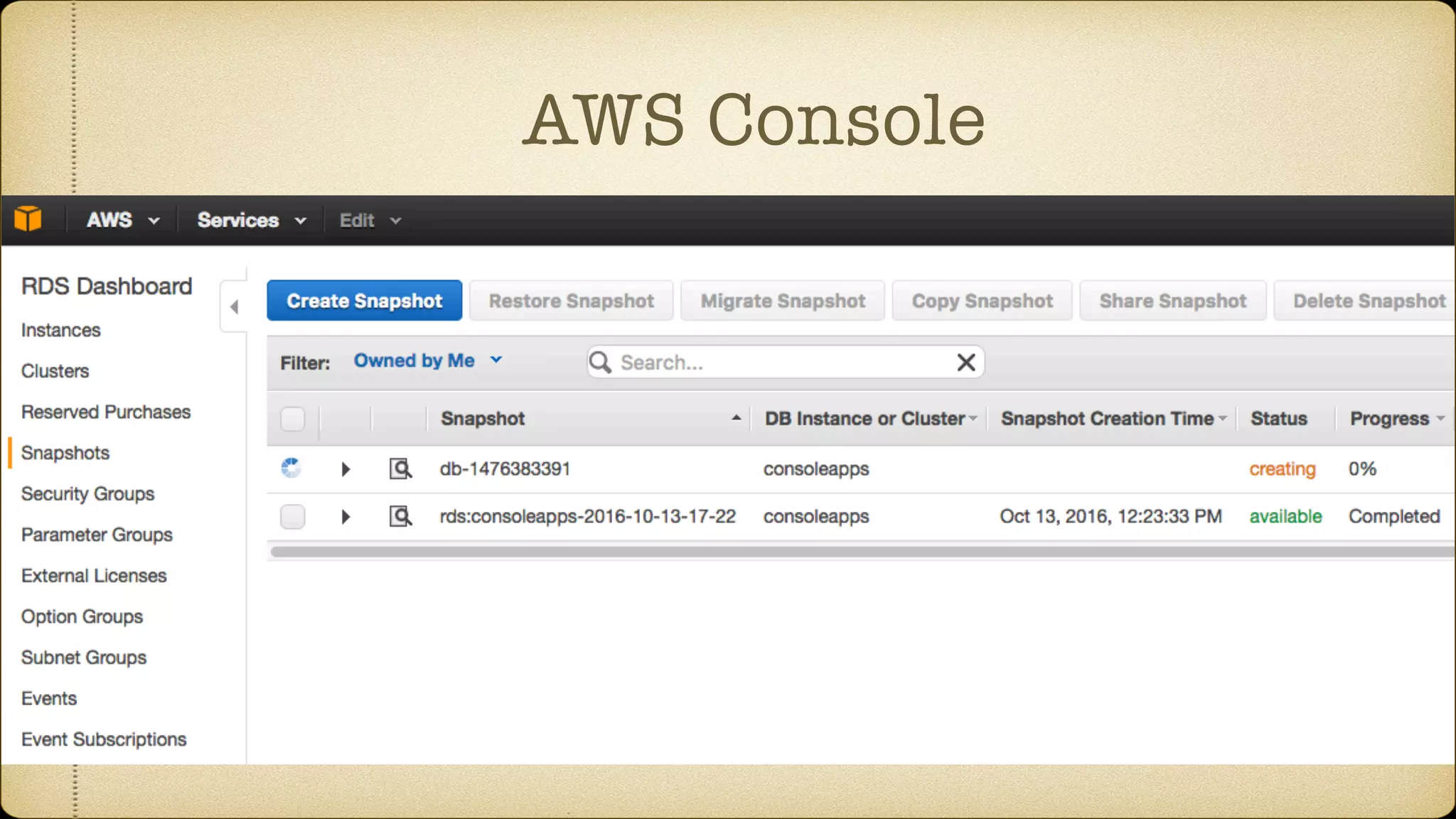Sort by Snapshot column ascending arrow
This screenshot has width=1456, height=819.
pyautogui.click(x=736, y=419)
